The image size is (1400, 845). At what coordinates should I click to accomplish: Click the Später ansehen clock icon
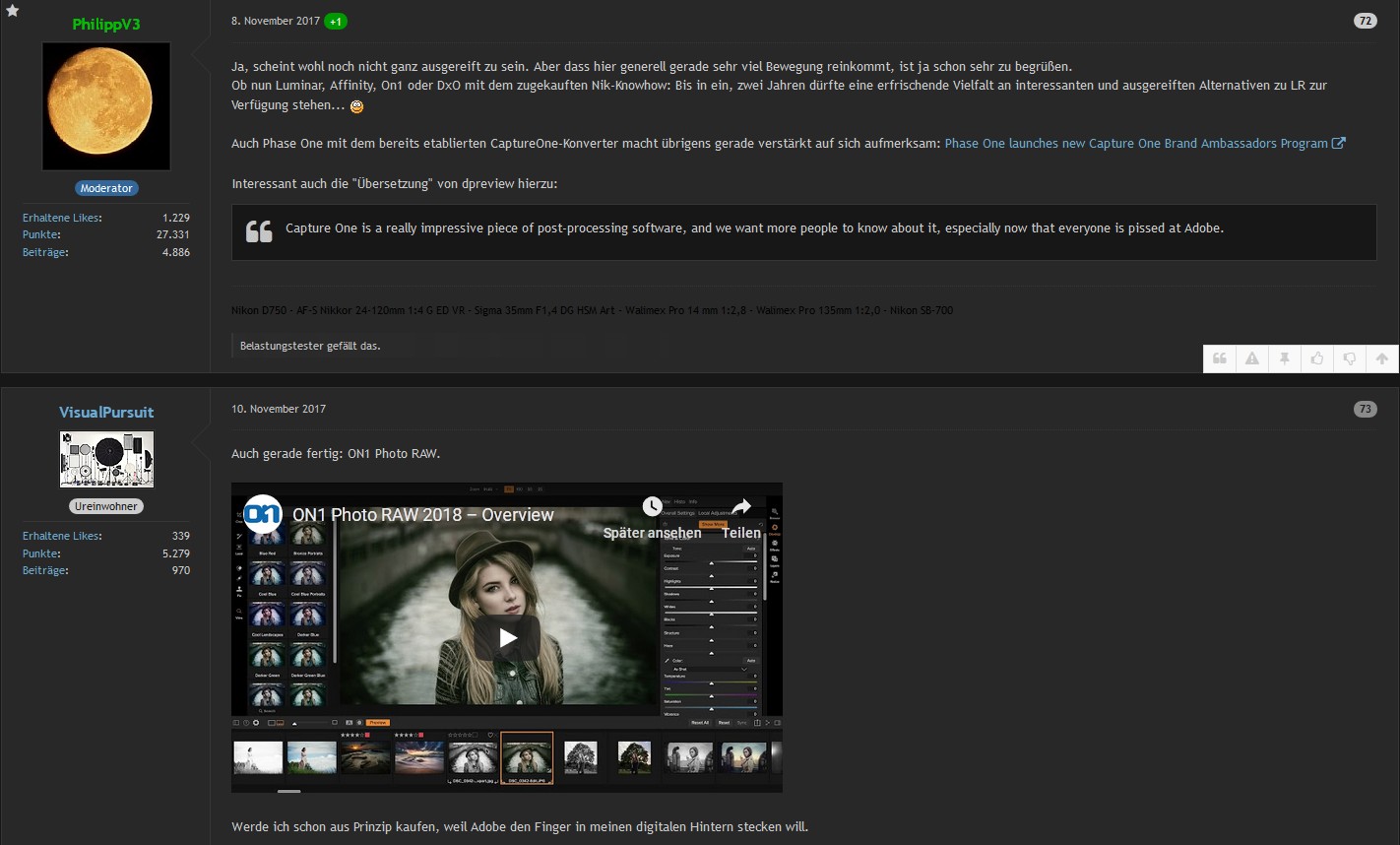click(652, 507)
